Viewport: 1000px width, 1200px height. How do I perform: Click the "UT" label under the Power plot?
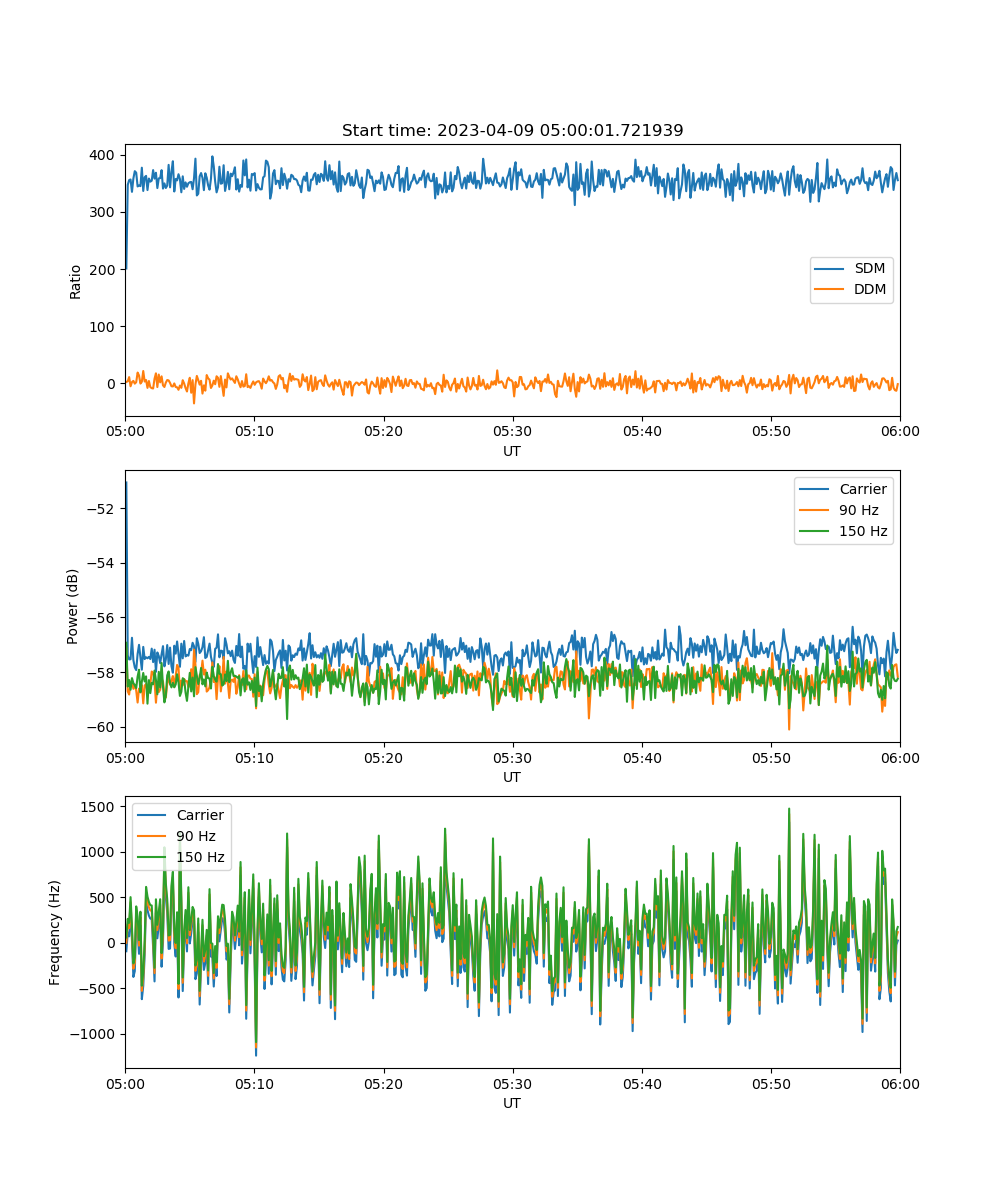tap(512, 777)
